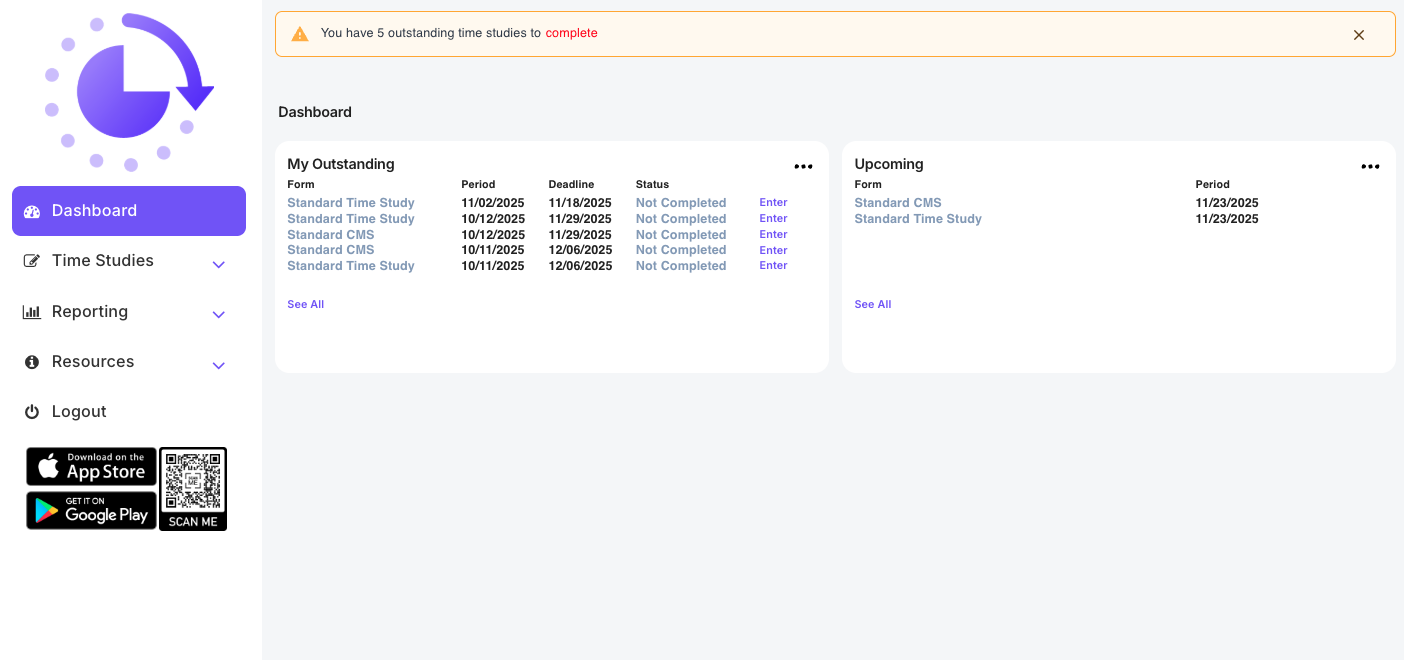Click the Time Studies edit icon
The height and width of the screenshot is (660, 1404).
click(32, 261)
